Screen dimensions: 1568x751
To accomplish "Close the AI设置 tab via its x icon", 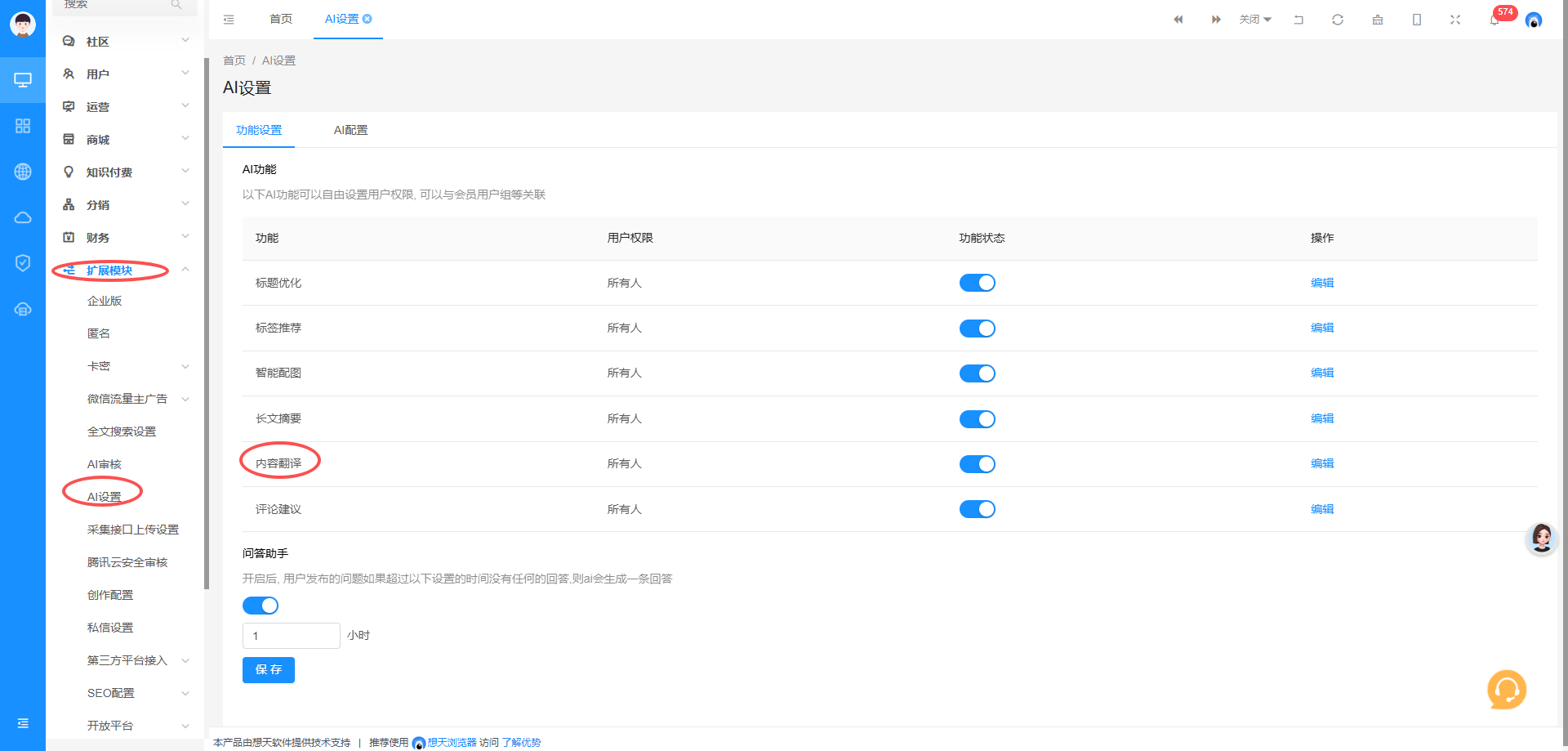I will pos(367,19).
